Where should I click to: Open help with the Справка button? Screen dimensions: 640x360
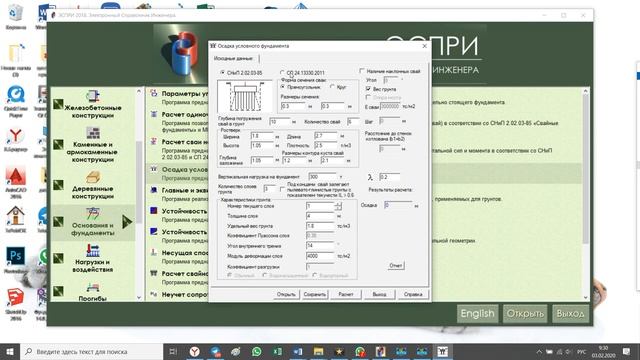point(413,294)
